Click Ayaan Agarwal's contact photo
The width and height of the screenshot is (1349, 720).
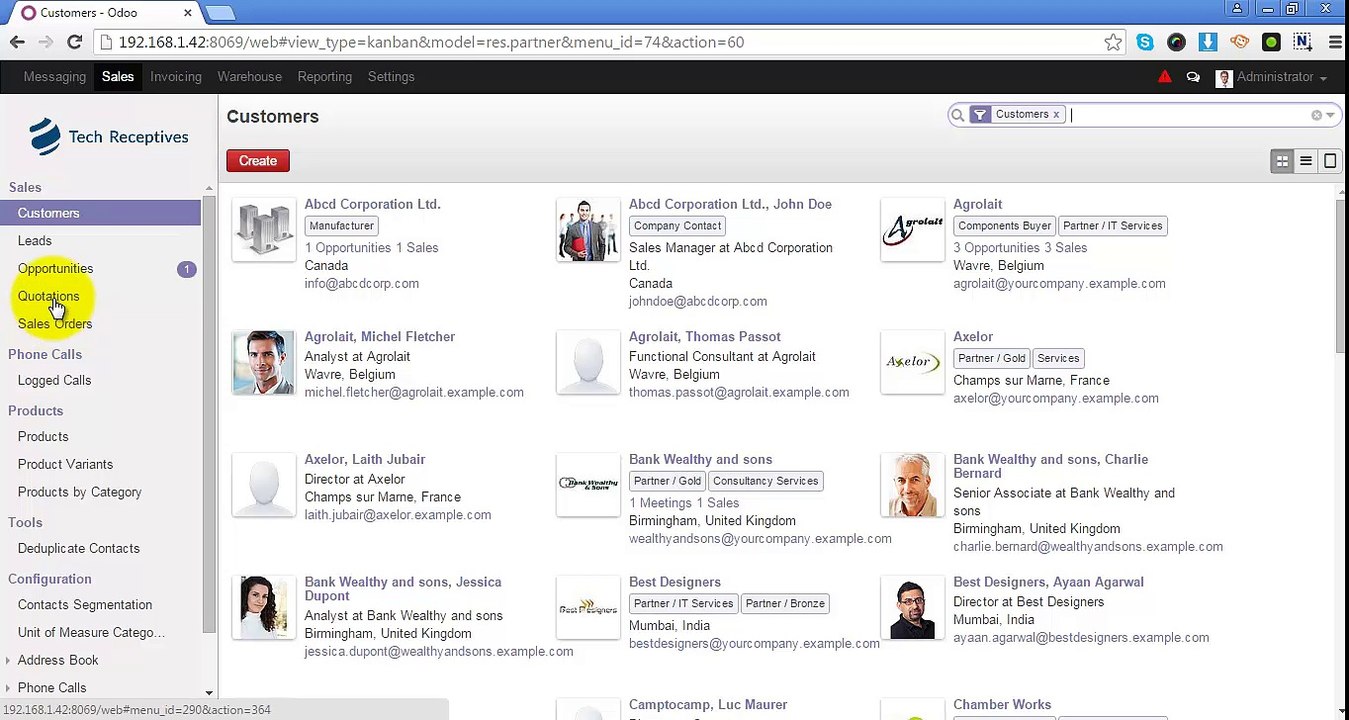[912, 608]
